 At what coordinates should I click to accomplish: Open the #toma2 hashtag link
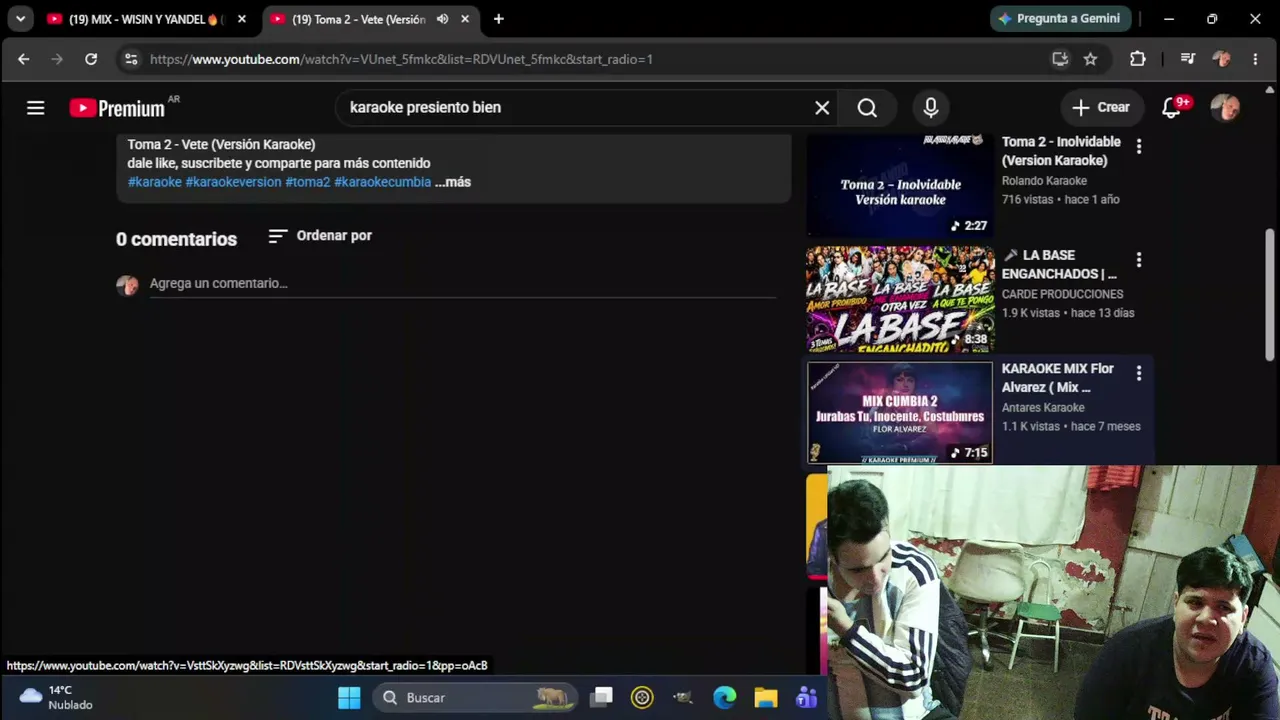(308, 182)
